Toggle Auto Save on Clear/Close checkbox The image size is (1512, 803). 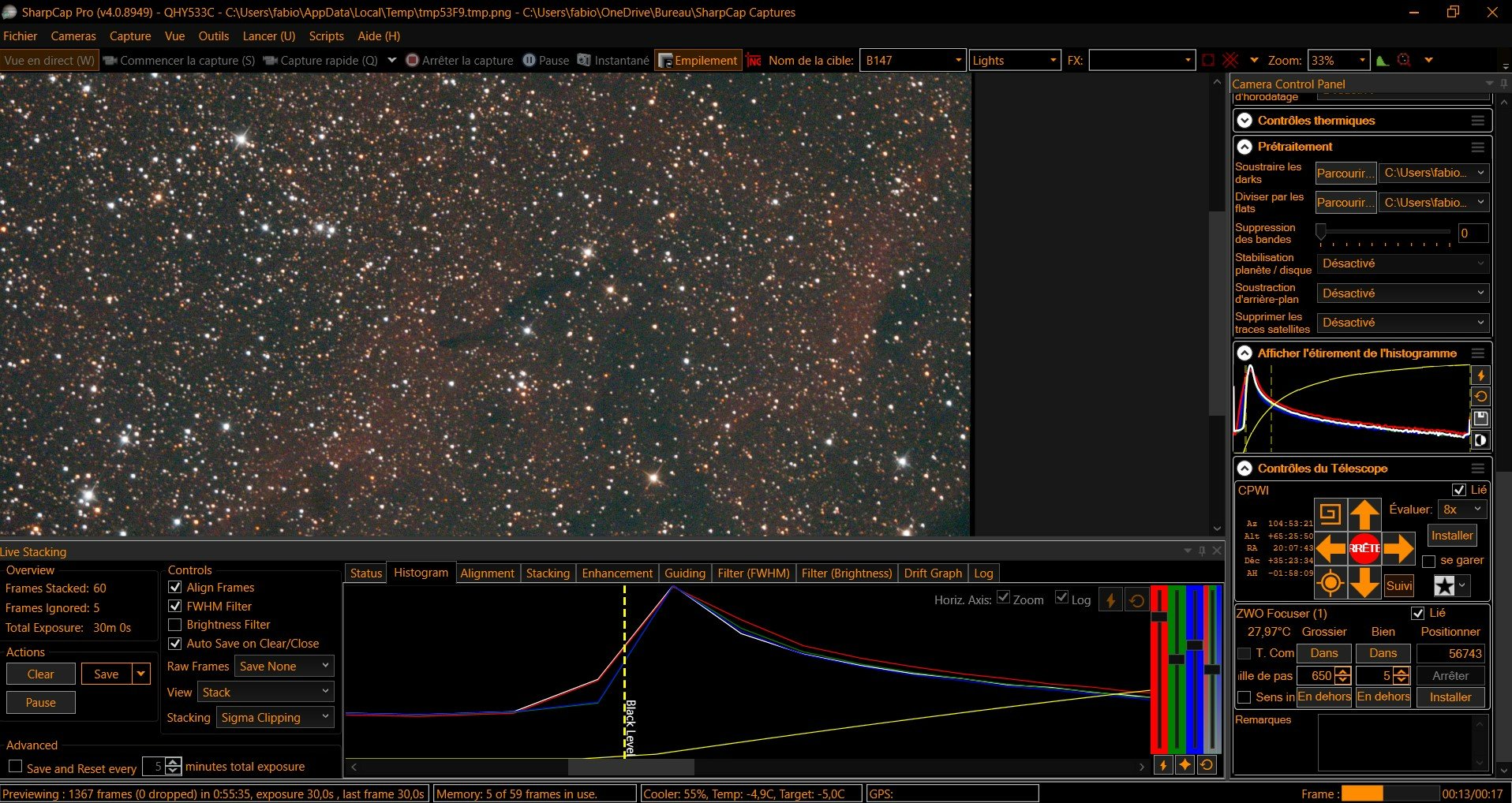pyautogui.click(x=175, y=644)
